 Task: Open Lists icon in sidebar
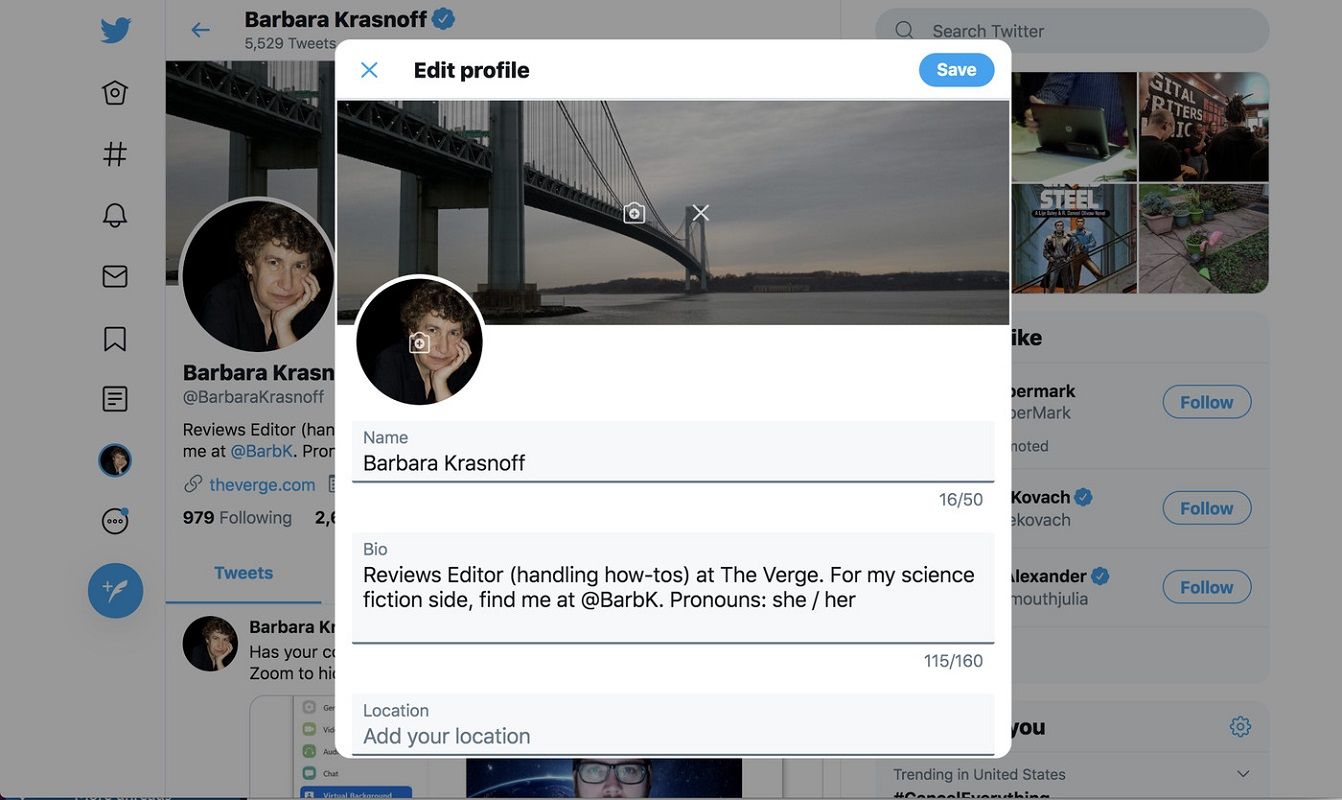tap(115, 399)
